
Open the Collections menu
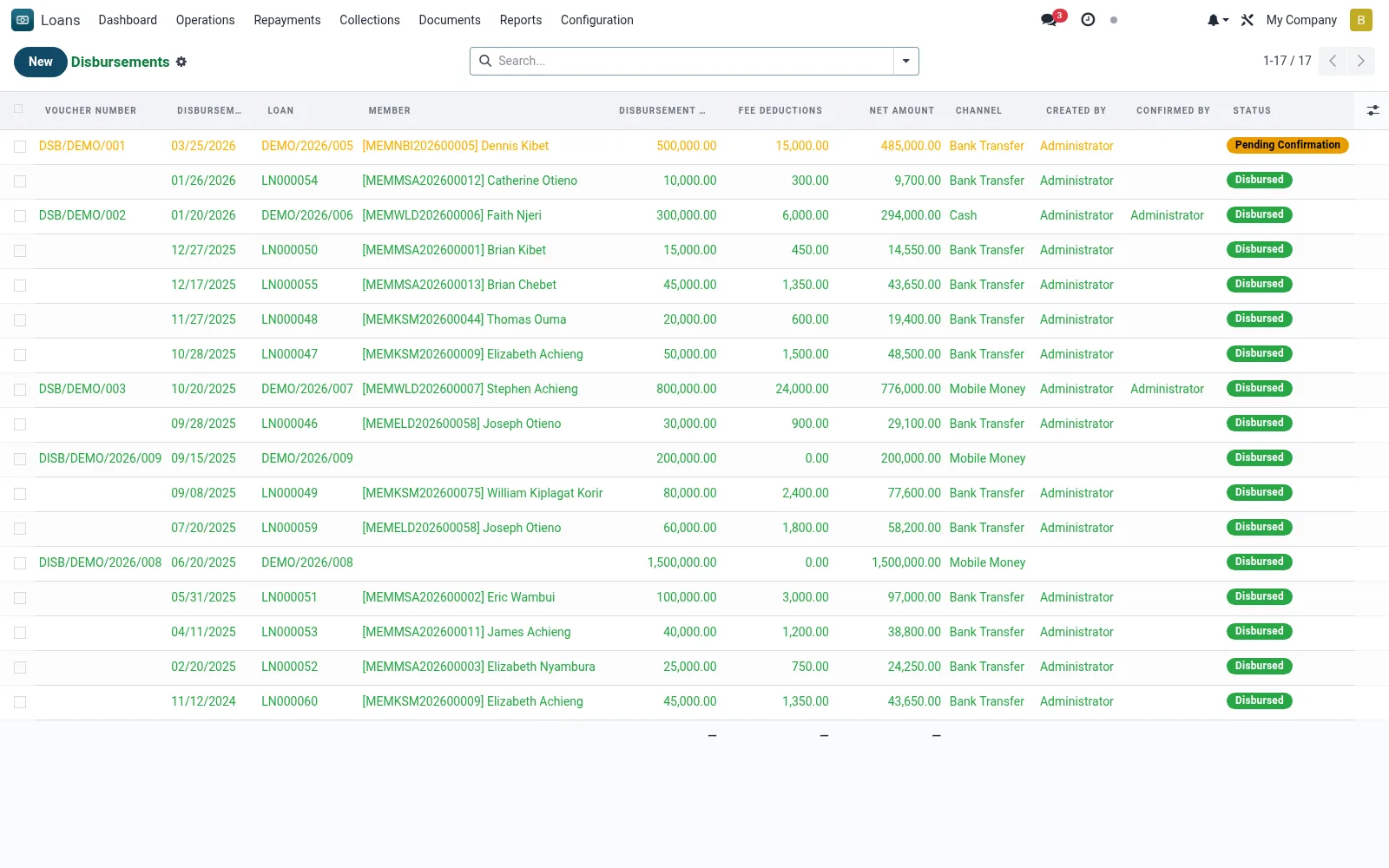coord(370,20)
